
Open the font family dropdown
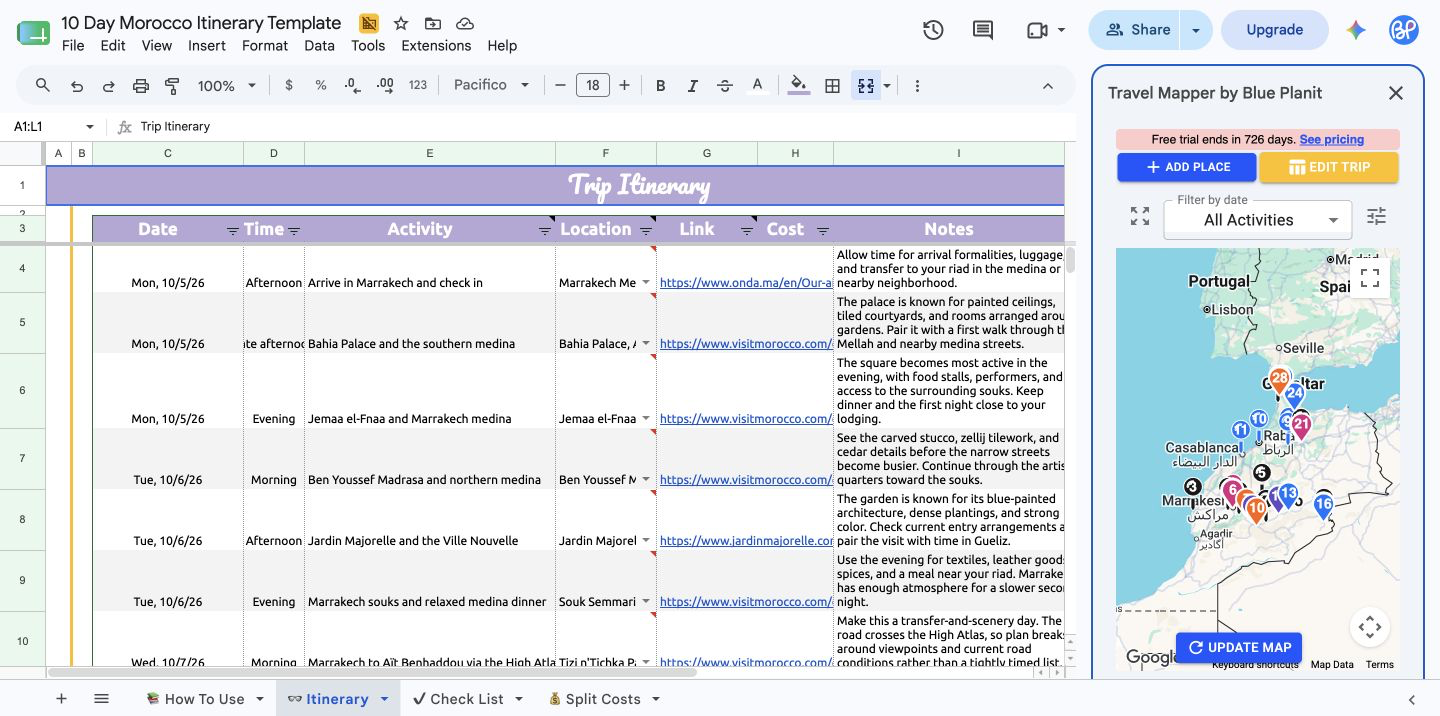491,86
